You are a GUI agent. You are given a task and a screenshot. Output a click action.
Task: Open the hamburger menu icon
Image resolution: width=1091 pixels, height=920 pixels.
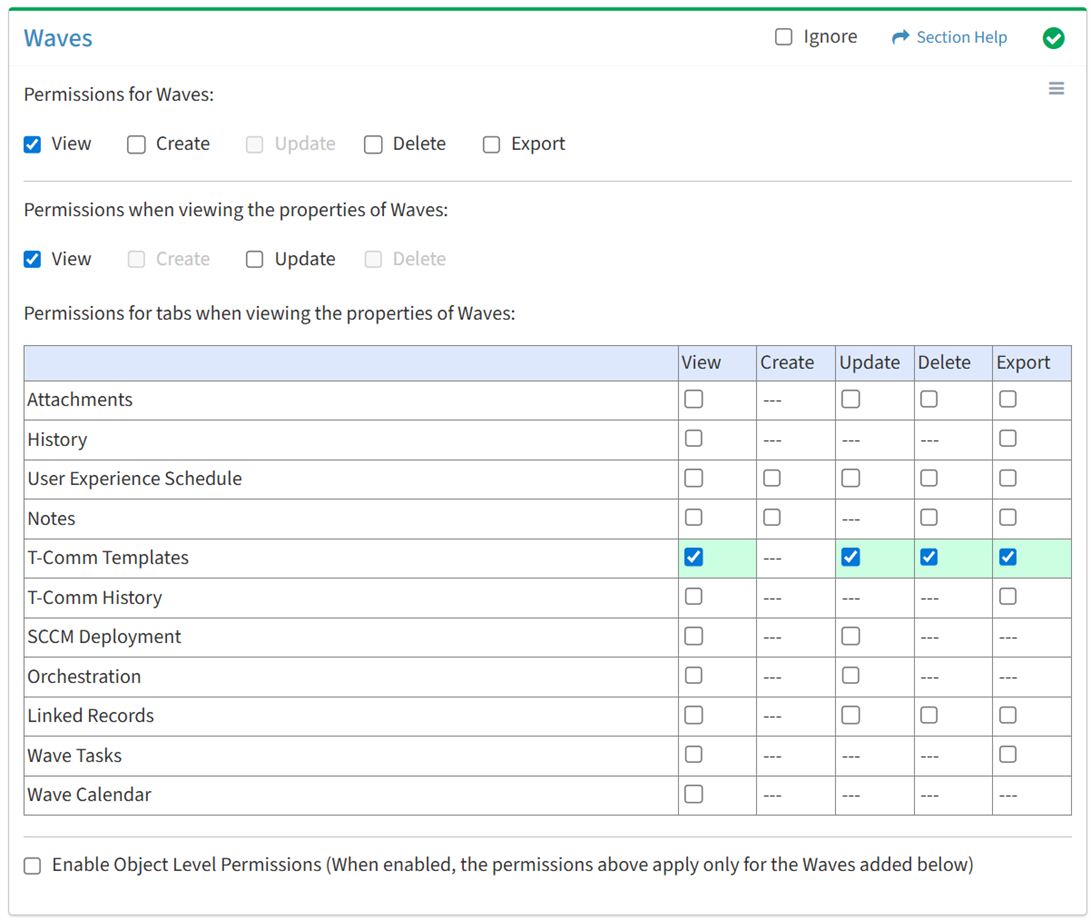coord(1056,89)
